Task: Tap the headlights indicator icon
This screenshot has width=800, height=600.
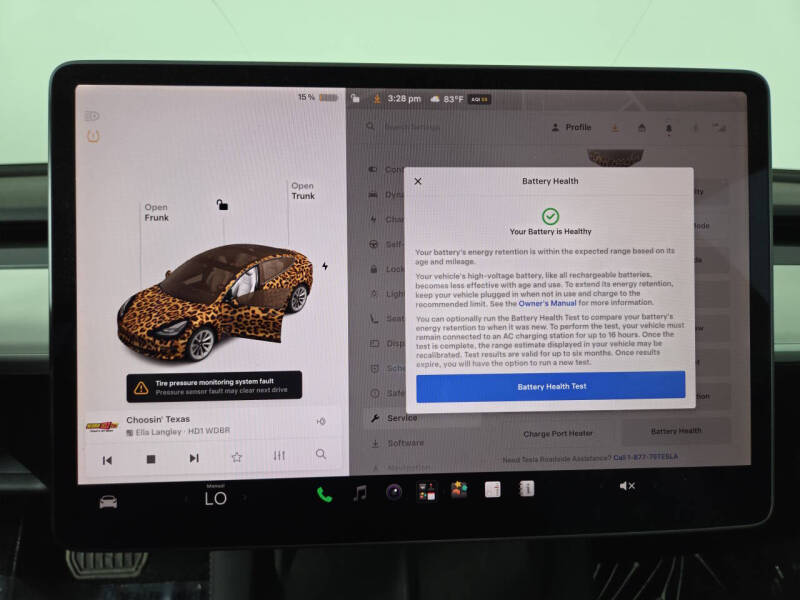Action: [92, 116]
